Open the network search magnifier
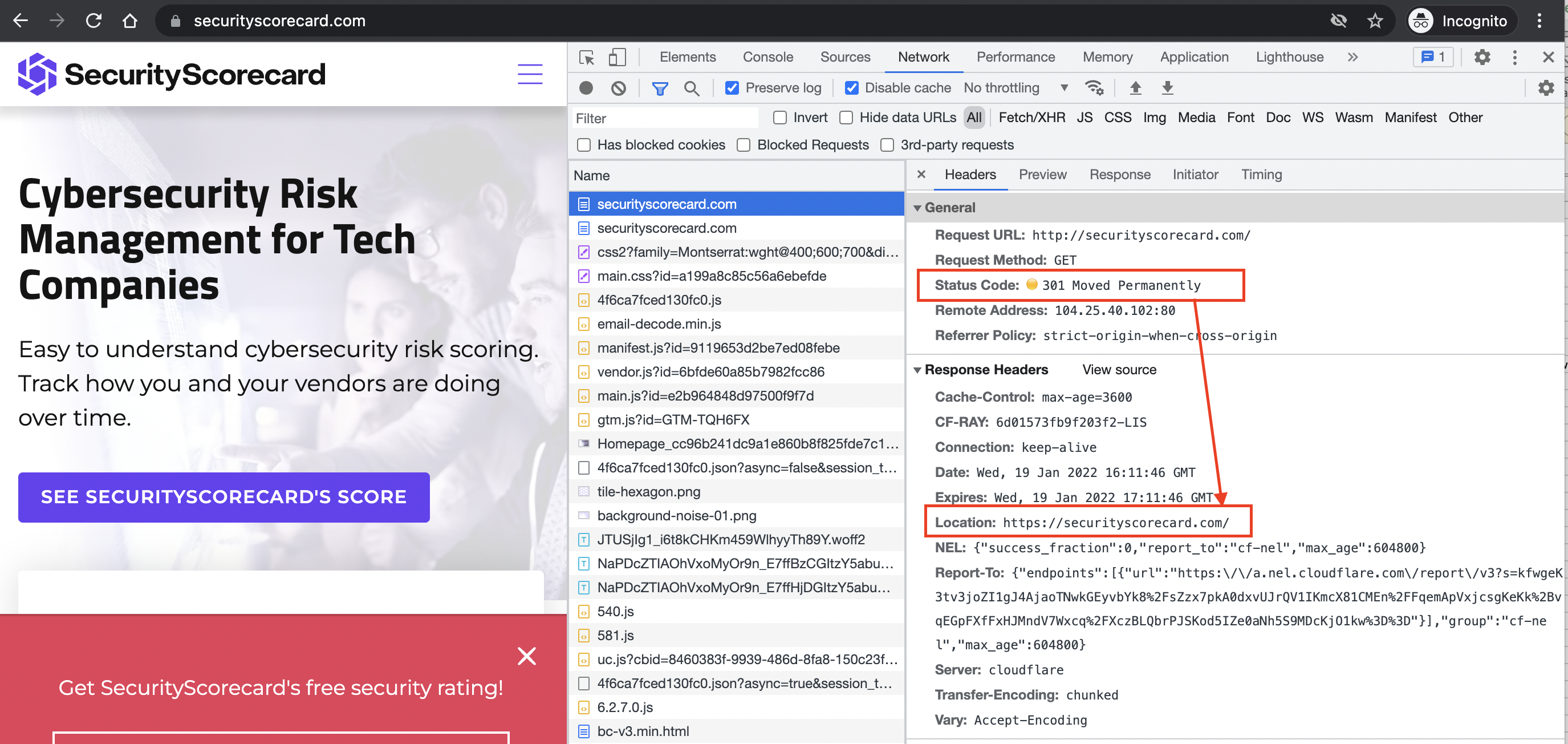 [692, 88]
